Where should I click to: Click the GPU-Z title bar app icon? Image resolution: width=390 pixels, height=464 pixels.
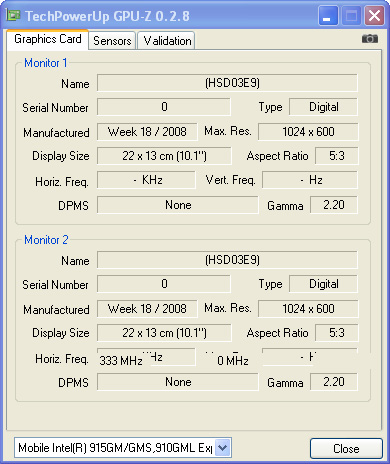coord(14,15)
